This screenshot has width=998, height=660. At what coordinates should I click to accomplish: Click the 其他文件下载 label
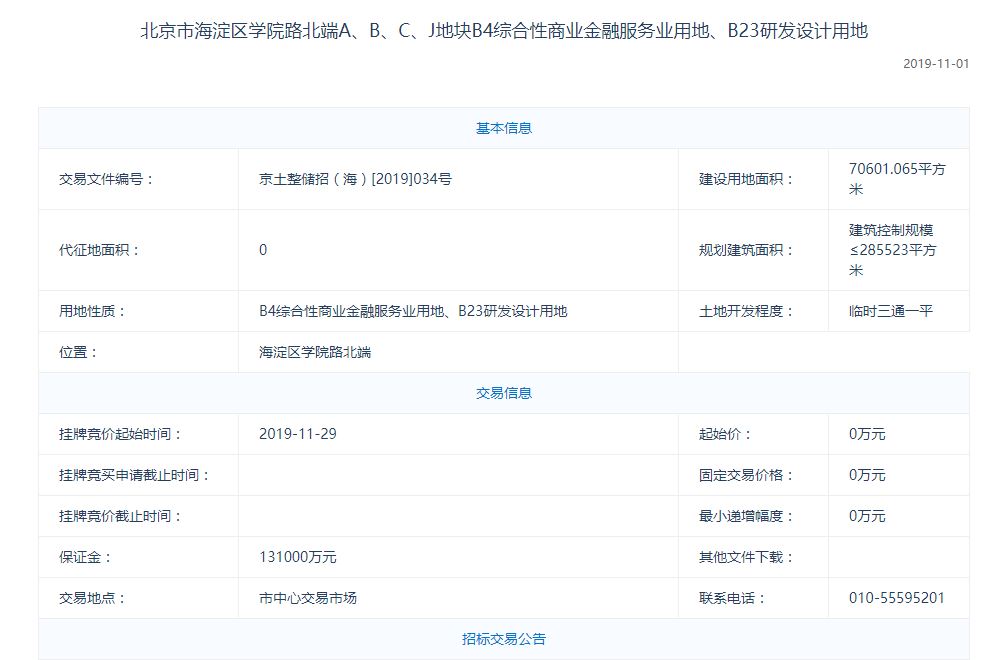coord(746,557)
